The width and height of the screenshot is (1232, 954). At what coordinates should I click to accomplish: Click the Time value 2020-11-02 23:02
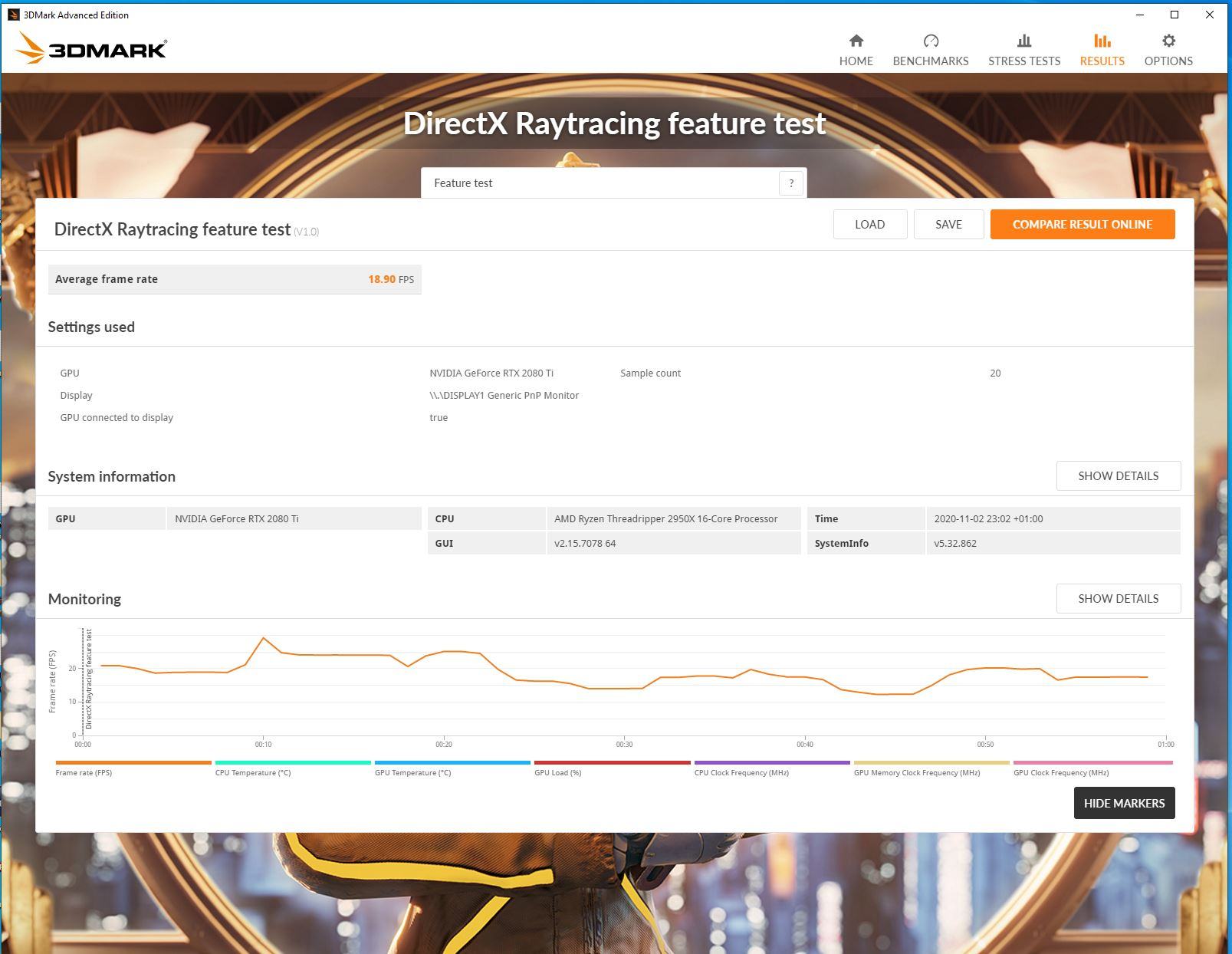click(988, 518)
